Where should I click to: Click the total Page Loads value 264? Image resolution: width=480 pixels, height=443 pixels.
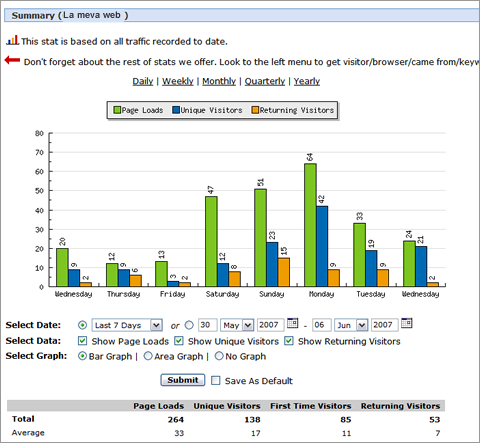tap(176, 419)
